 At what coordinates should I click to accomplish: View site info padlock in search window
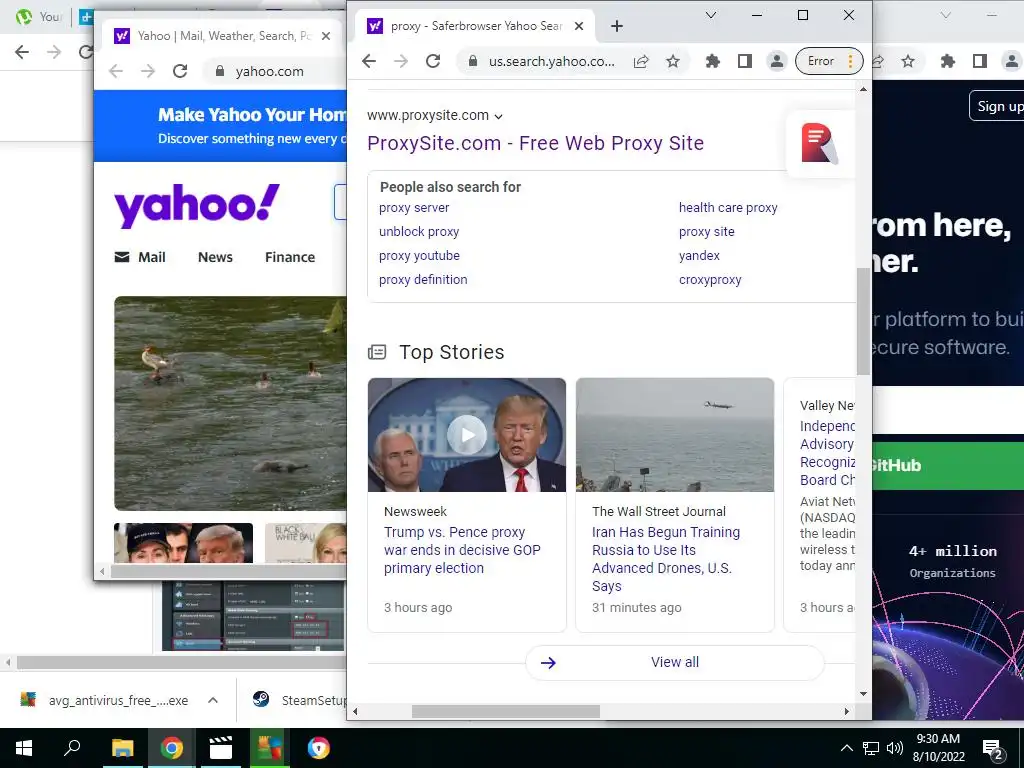coord(472,61)
